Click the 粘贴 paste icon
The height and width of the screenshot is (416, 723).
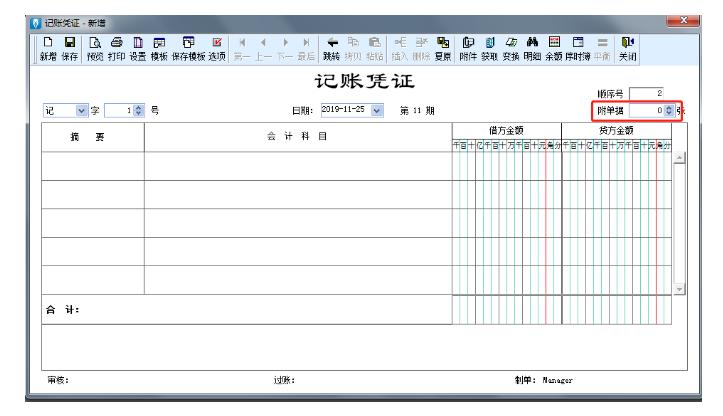(x=375, y=48)
